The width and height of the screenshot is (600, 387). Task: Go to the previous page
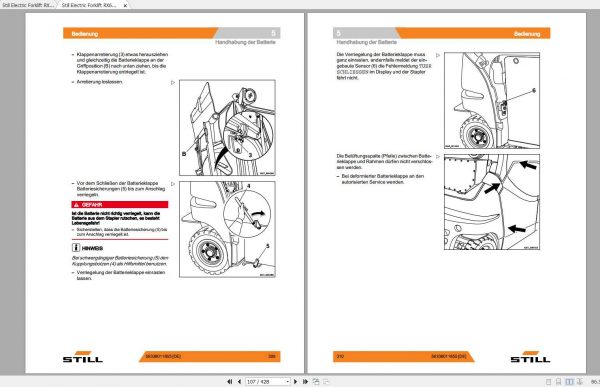[x=239, y=382]
